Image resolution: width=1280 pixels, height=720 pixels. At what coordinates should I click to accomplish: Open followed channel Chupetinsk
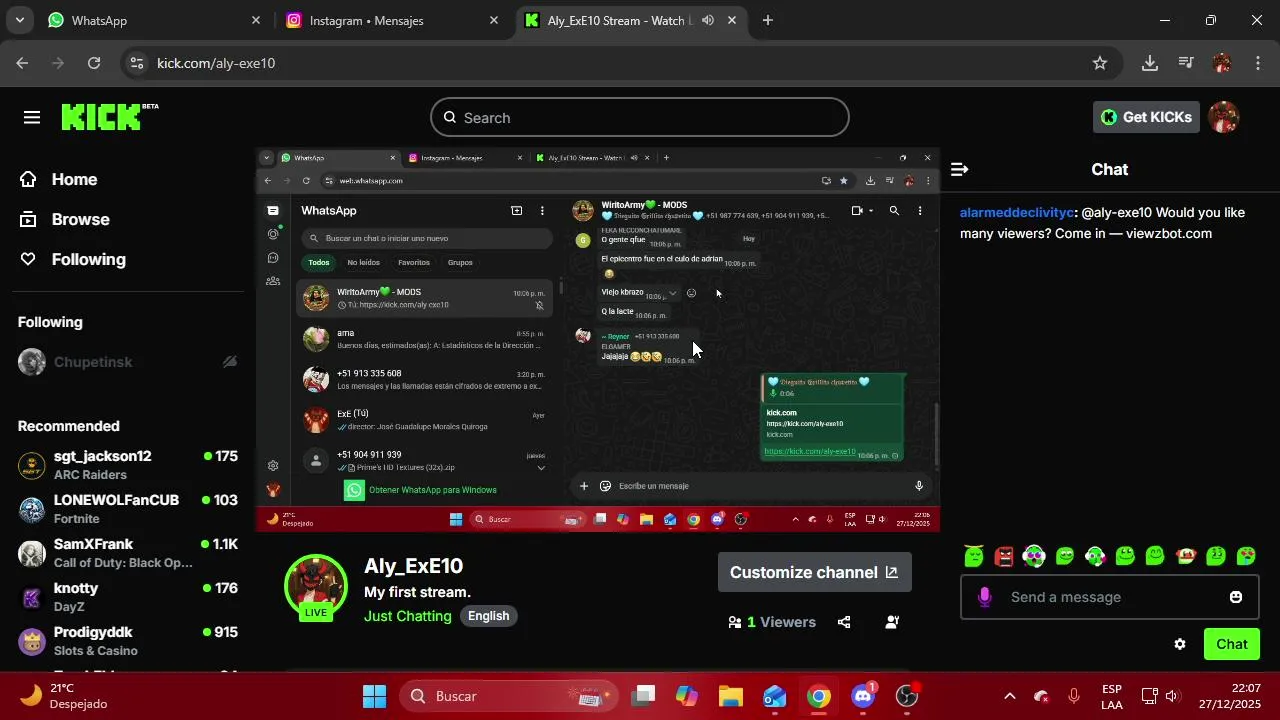(x=128, y=362)
